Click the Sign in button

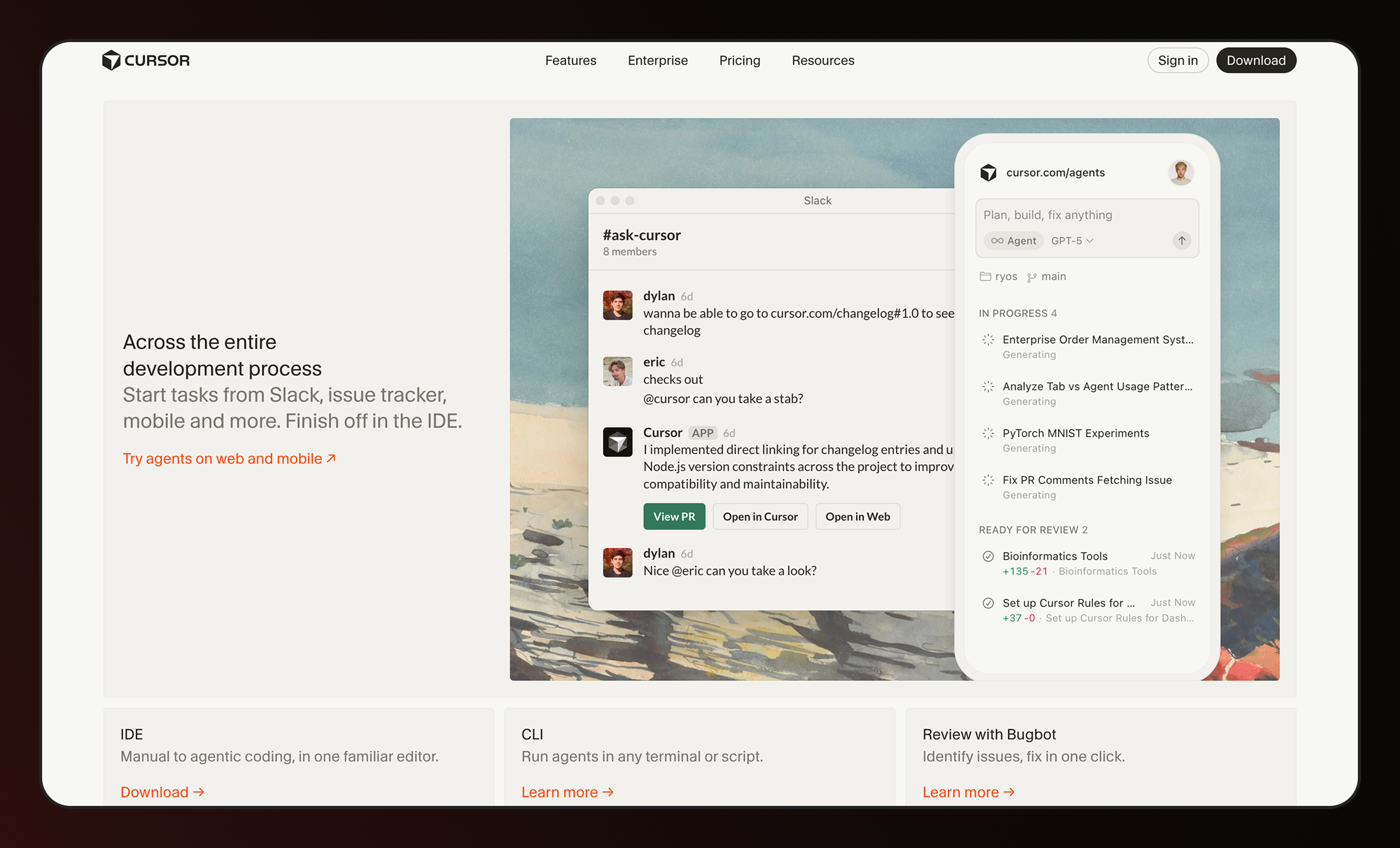click(x=1178, y=60)
